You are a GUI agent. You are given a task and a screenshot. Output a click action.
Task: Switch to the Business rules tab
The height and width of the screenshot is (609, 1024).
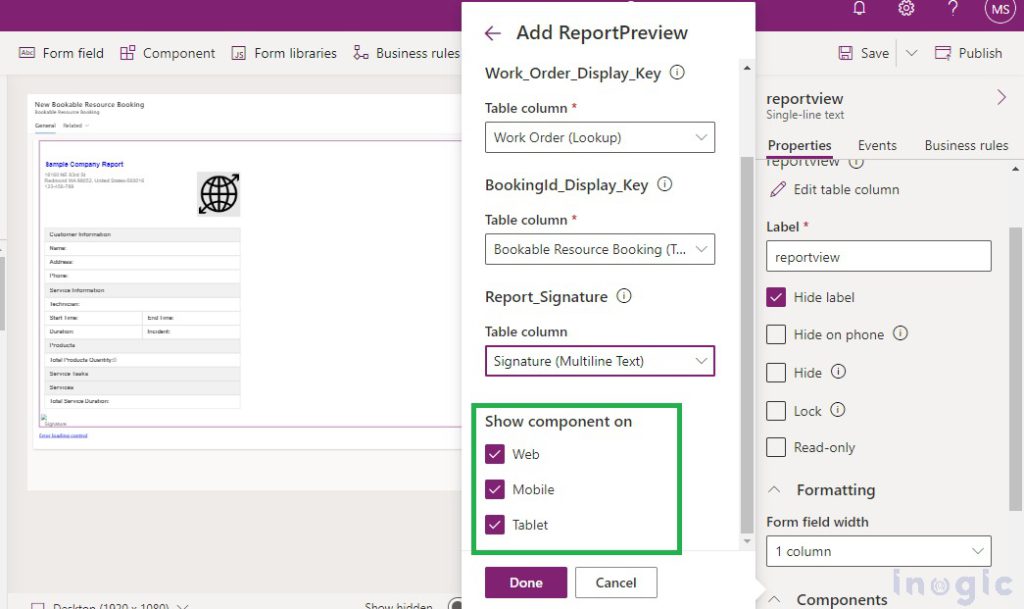click(x=965, y=145)
